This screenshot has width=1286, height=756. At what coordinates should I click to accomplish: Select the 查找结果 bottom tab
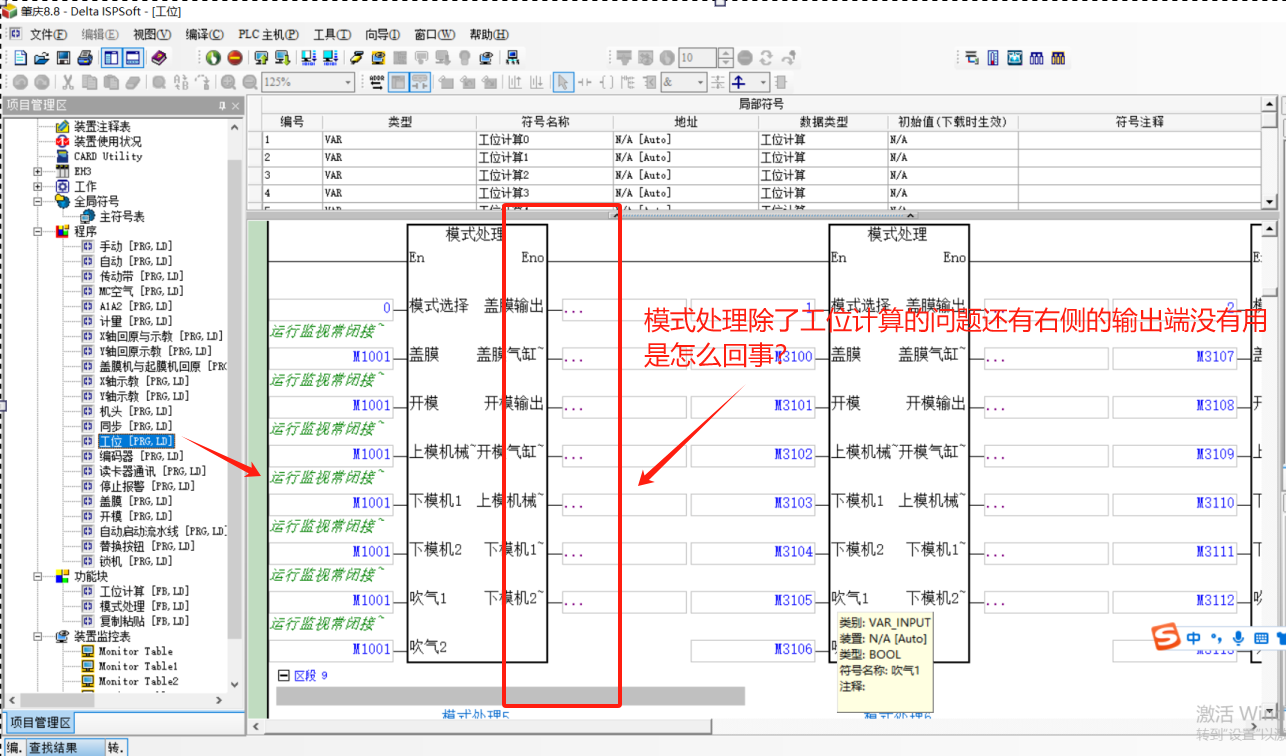tap(64, 747)
